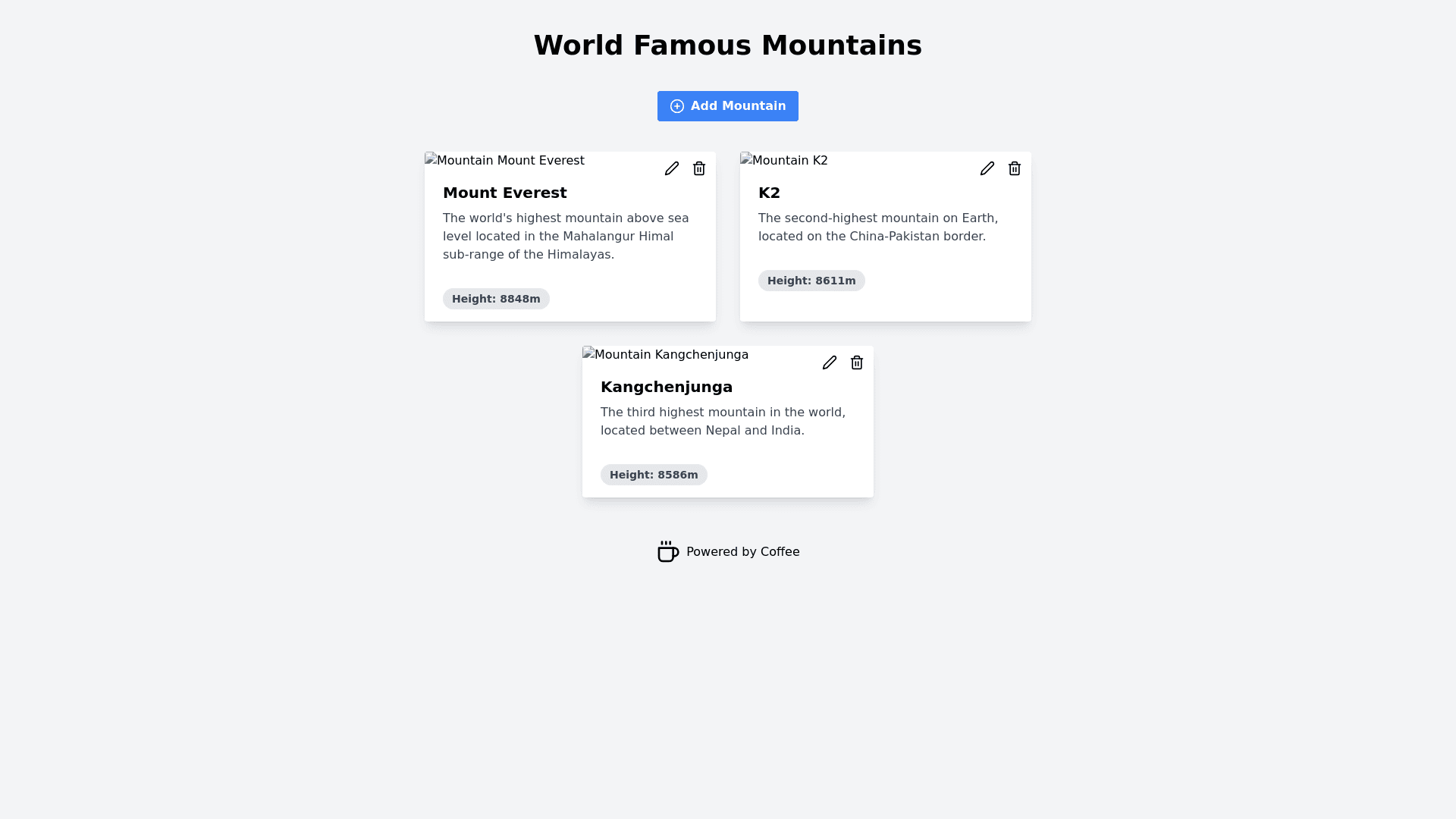
Task: Click the Kangchenjunga description text
Action: click(723, 422)
